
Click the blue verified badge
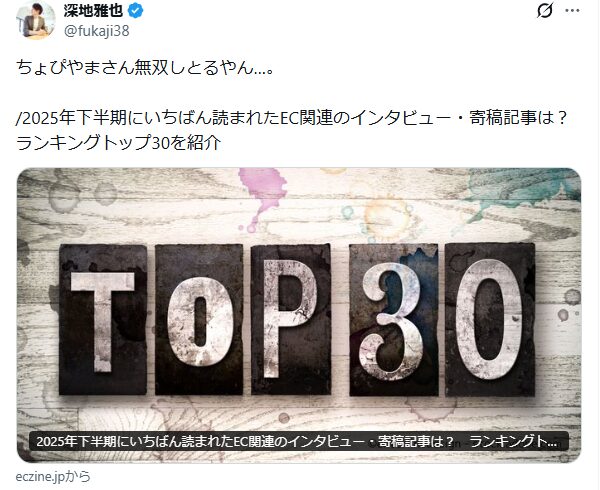pos(135,11)
